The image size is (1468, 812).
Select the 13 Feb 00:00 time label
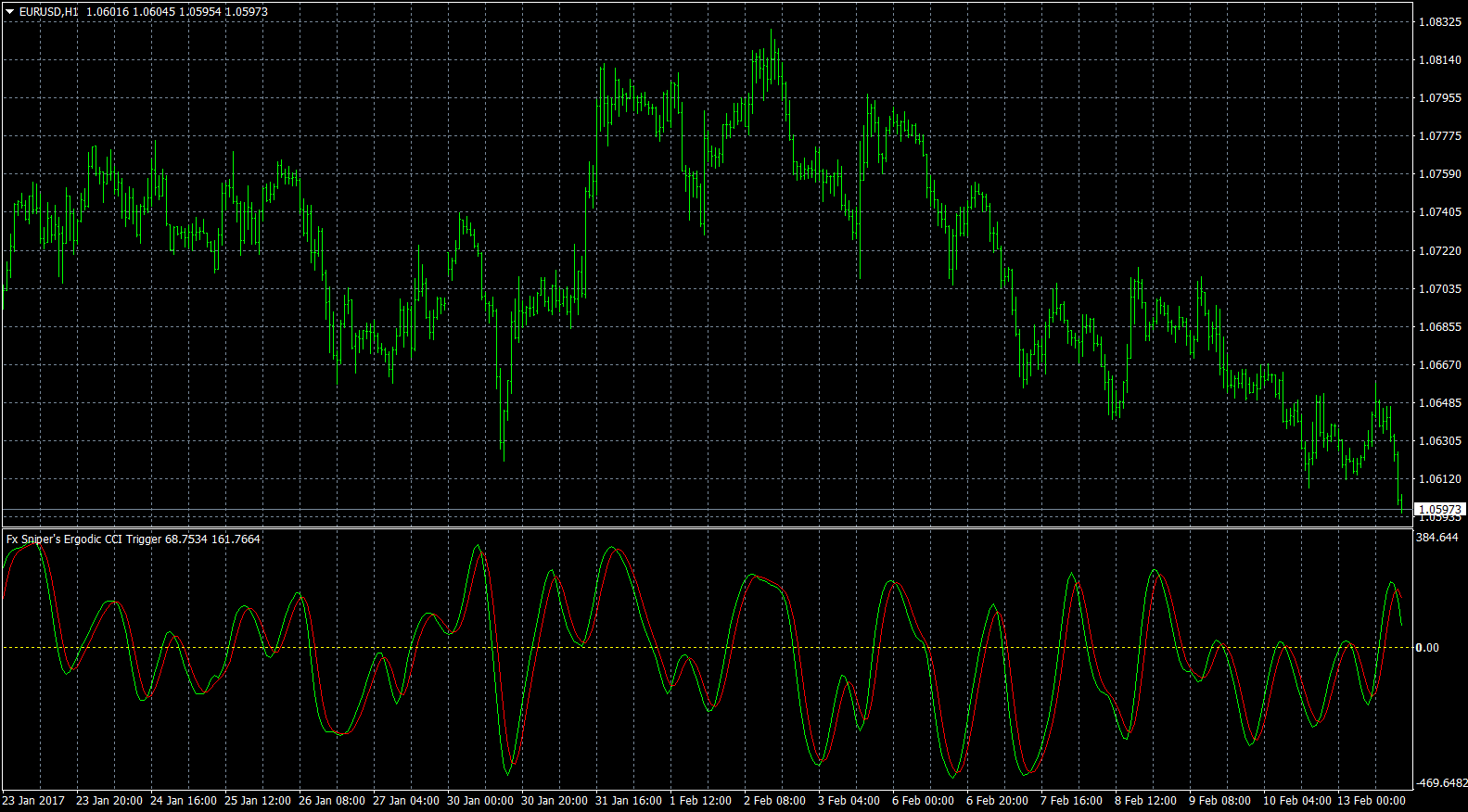tap(1371, 801)
